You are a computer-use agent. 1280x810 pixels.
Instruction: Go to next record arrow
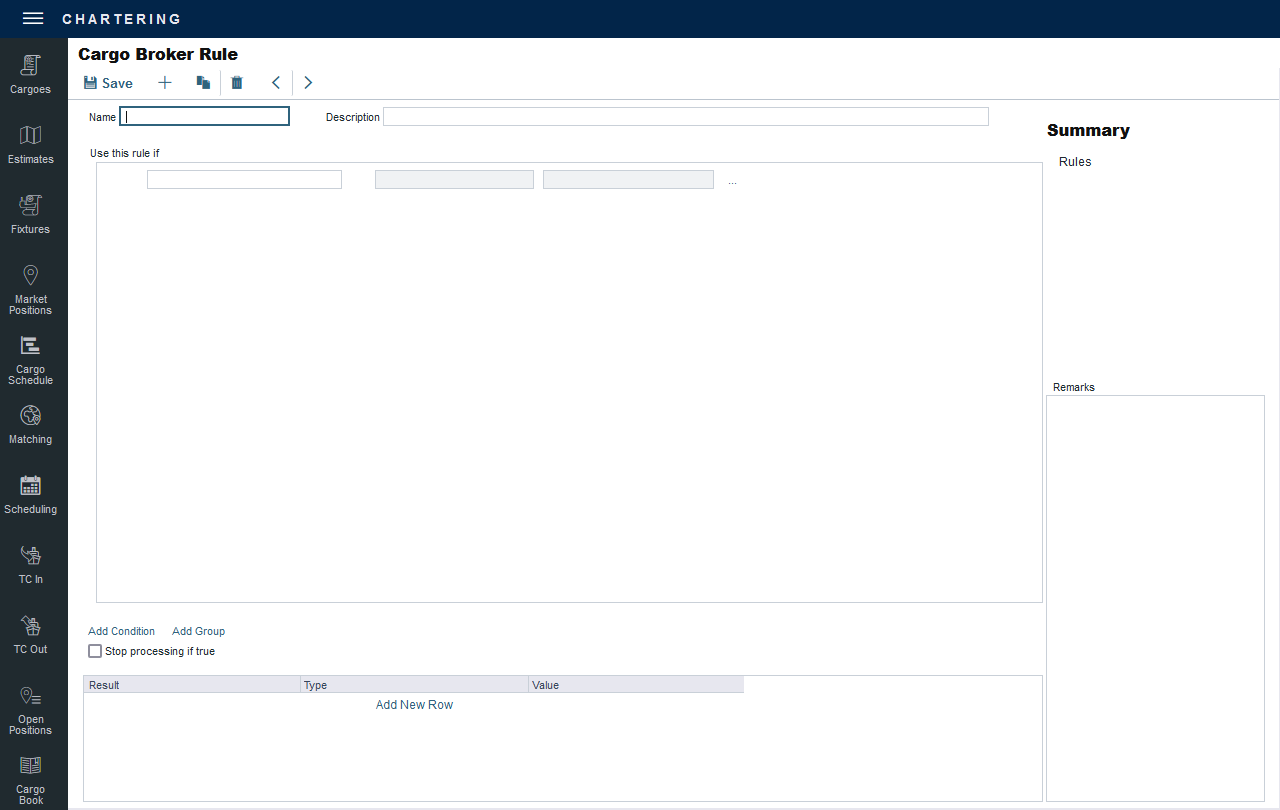(x=308, y=83)
